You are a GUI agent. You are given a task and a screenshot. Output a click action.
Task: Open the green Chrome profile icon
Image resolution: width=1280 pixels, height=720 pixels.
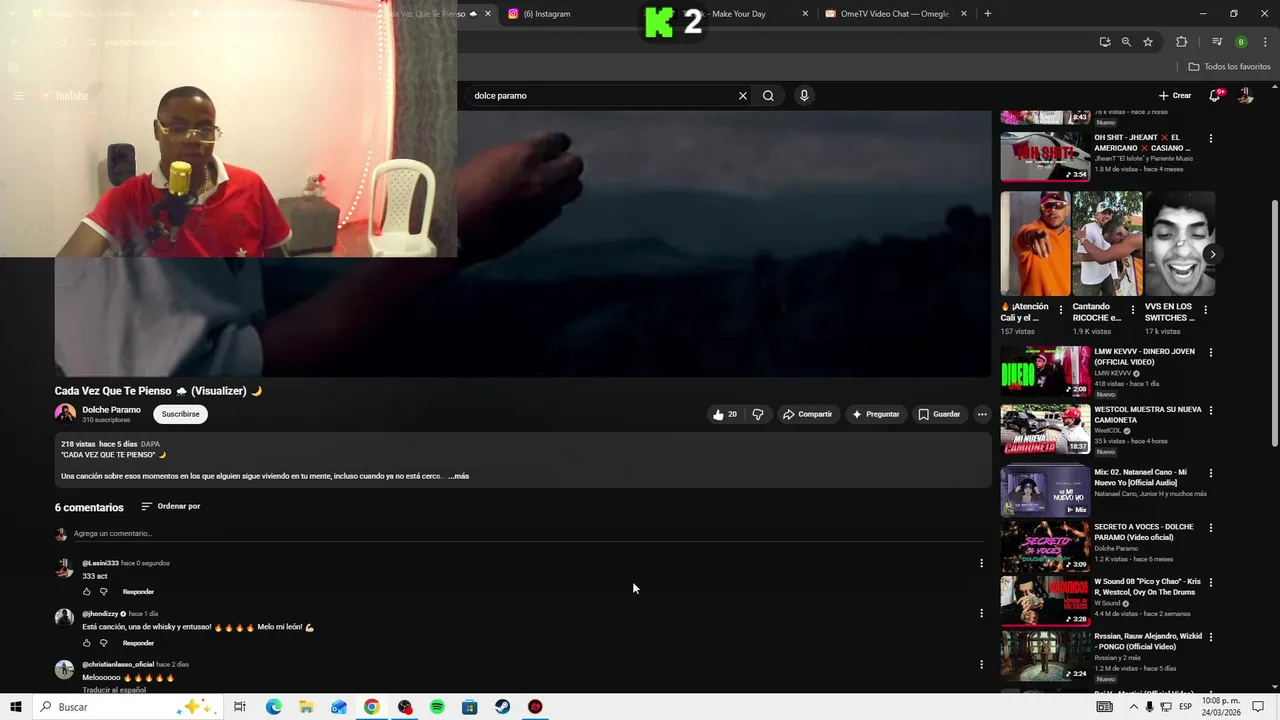click(x=1241, y=42)
